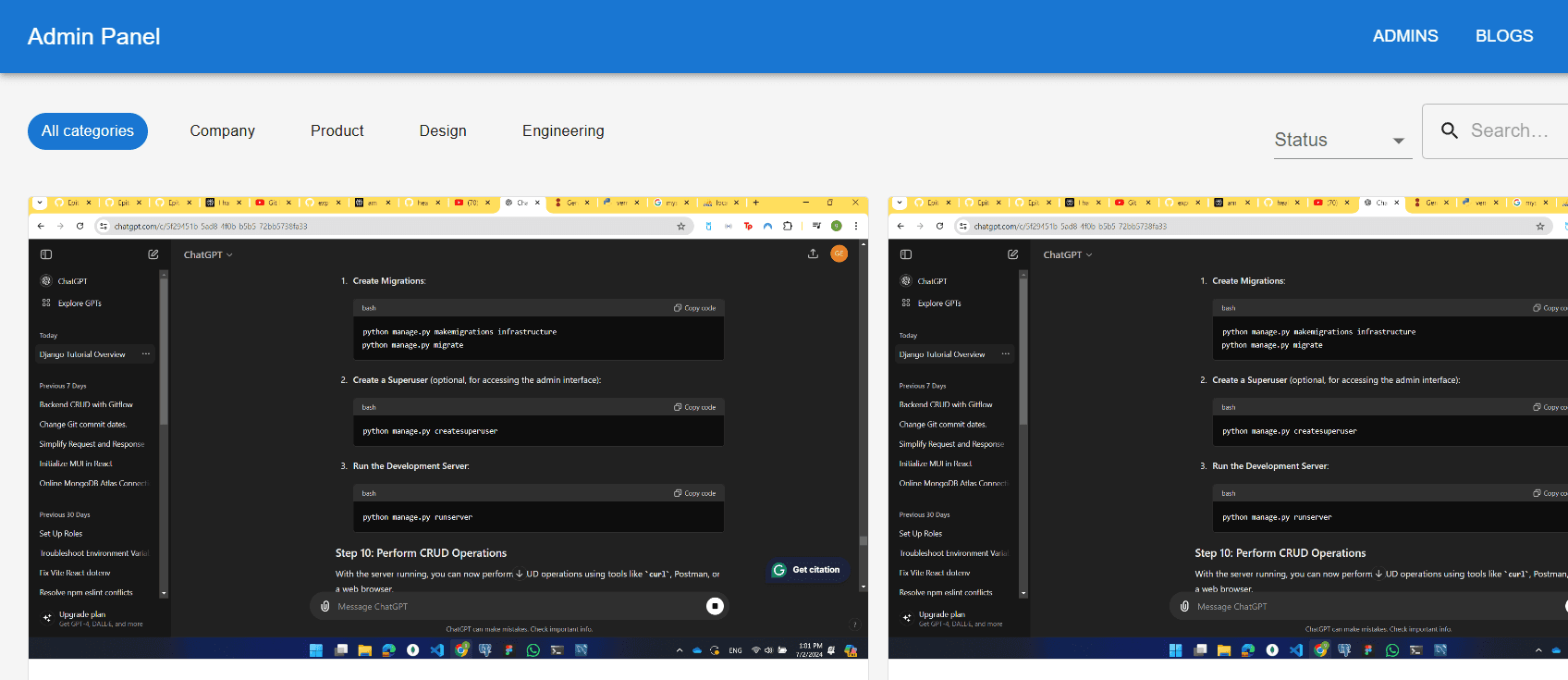Open the BLOGS page
This screenshot has width=1568, height=680.
pyautogui.click(x=1504, y=36)
